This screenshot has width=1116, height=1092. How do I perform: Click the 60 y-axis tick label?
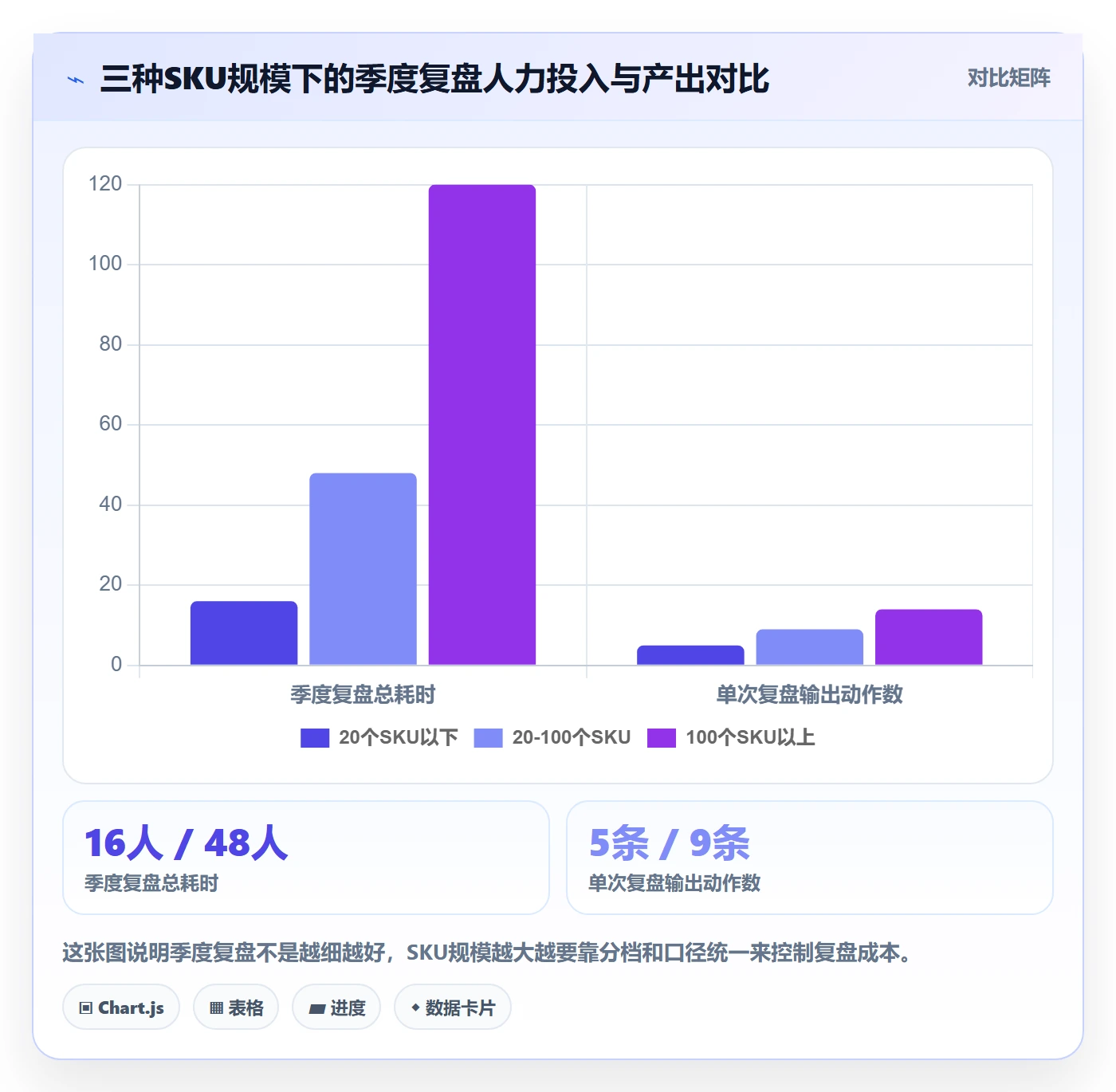point(110,424)
